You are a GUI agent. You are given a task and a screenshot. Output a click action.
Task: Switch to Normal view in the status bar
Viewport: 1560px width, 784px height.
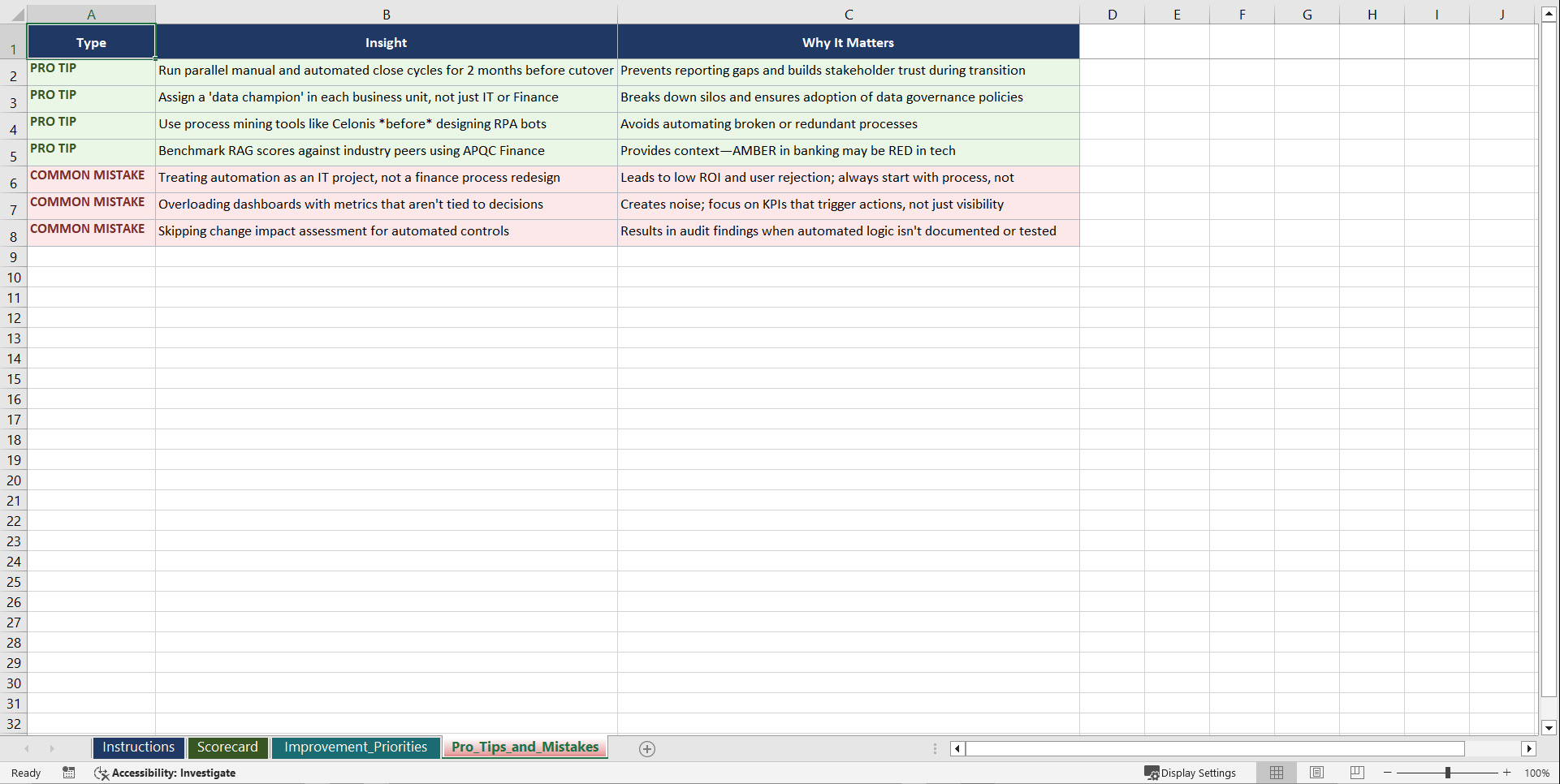pyautogui.click(x=1276, y=773)
